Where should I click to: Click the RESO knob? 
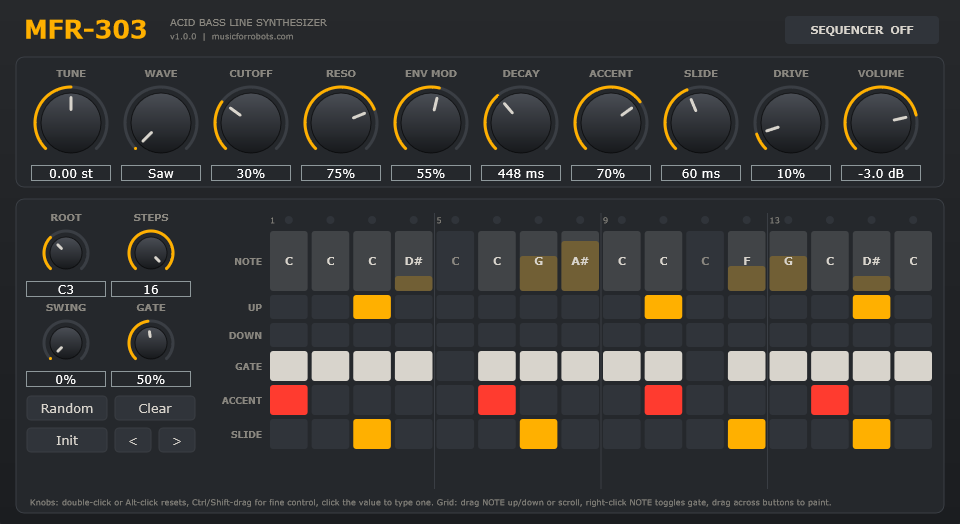tap(341, 121)
